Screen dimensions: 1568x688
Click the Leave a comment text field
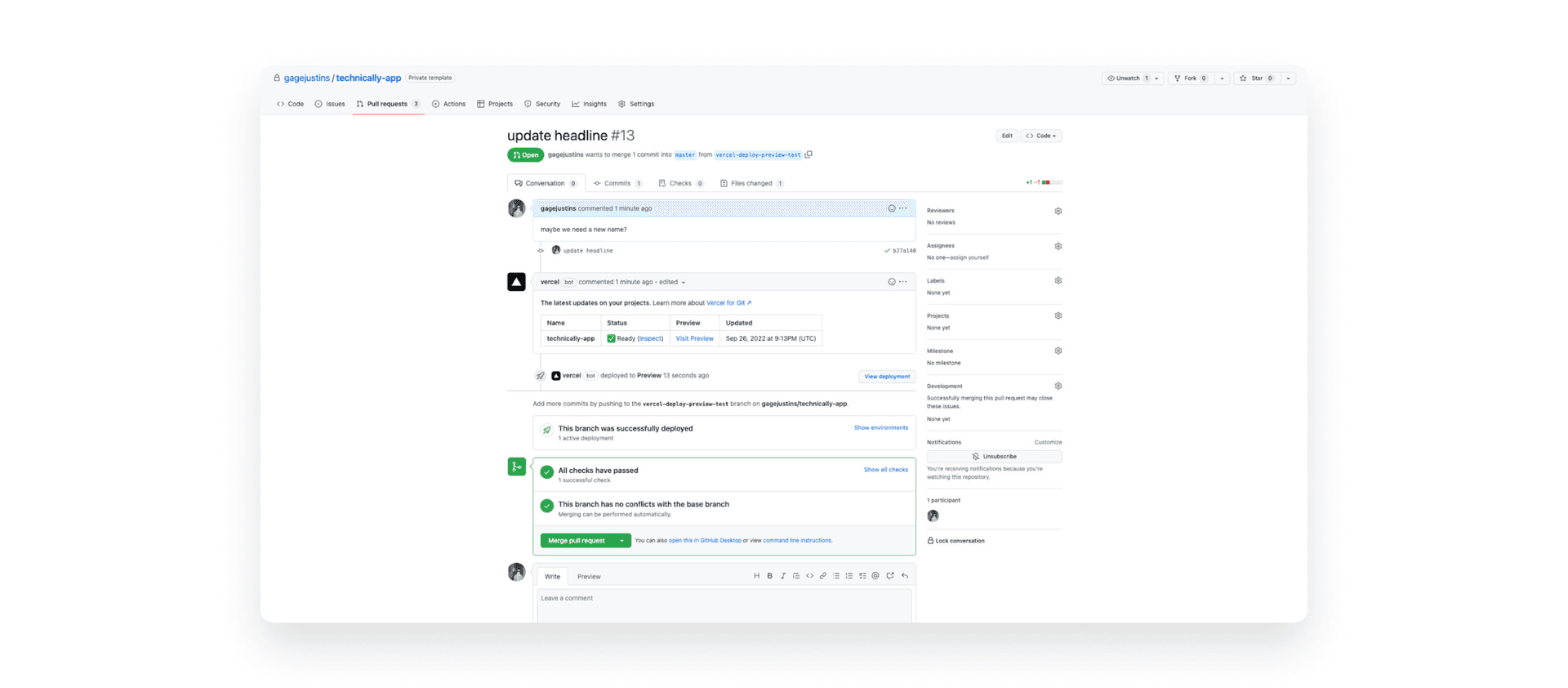[724, 605]
